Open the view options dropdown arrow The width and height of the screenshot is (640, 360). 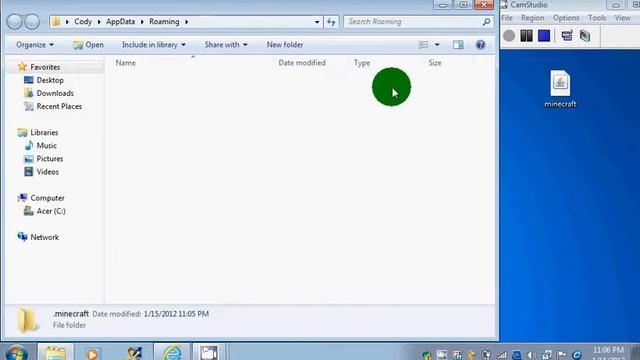[x=437, y=45]
